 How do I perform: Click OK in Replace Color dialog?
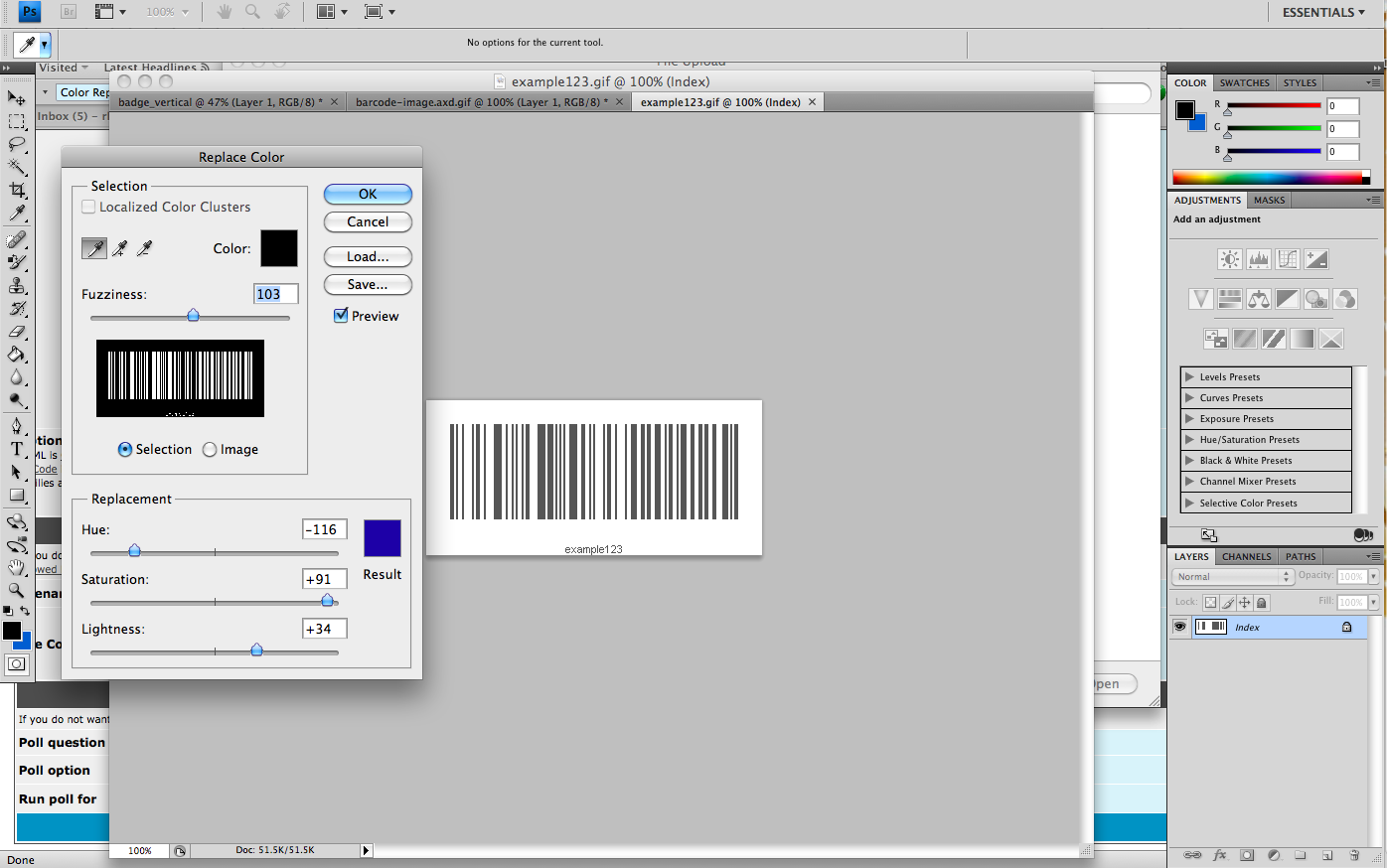[x=368, y=195]
